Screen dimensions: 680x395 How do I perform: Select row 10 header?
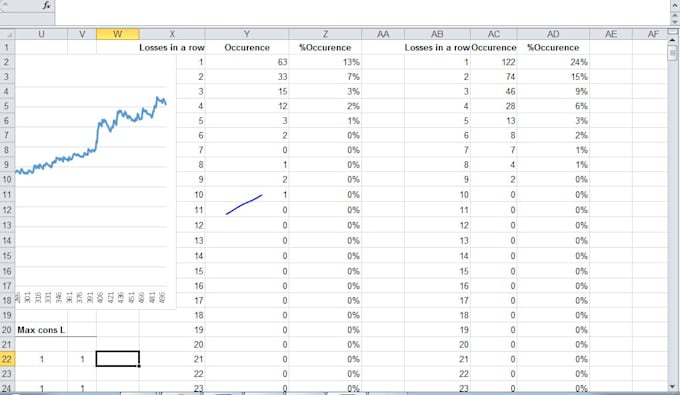tap(7, 180)
